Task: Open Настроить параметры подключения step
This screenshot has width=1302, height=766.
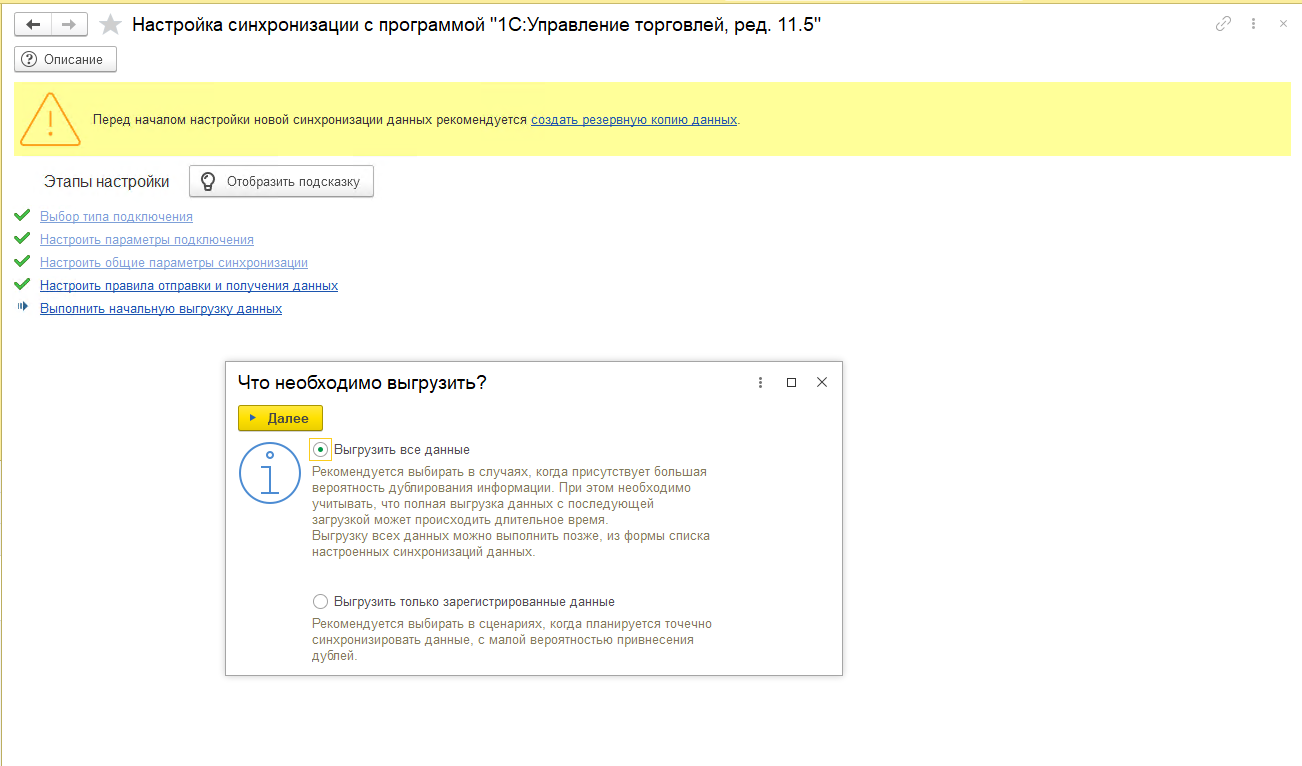Action: pos(147,240)
